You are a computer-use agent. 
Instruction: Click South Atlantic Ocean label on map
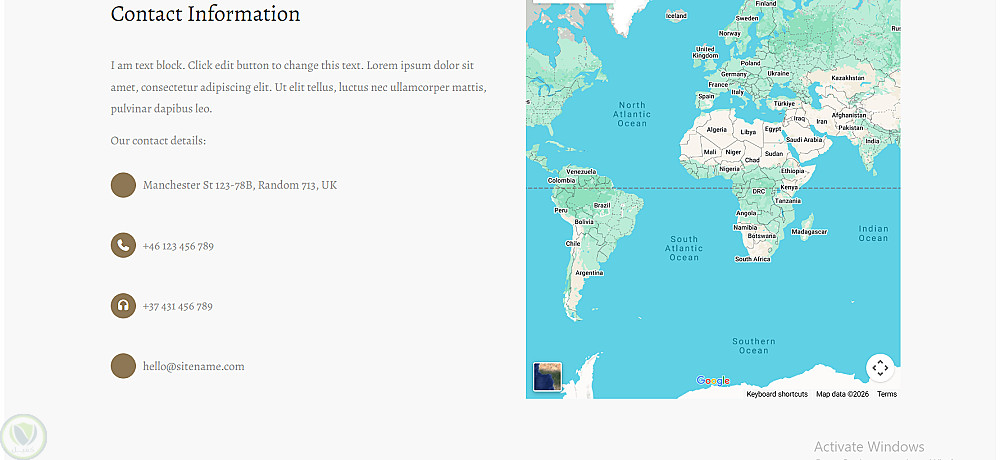tap(684, 248)
